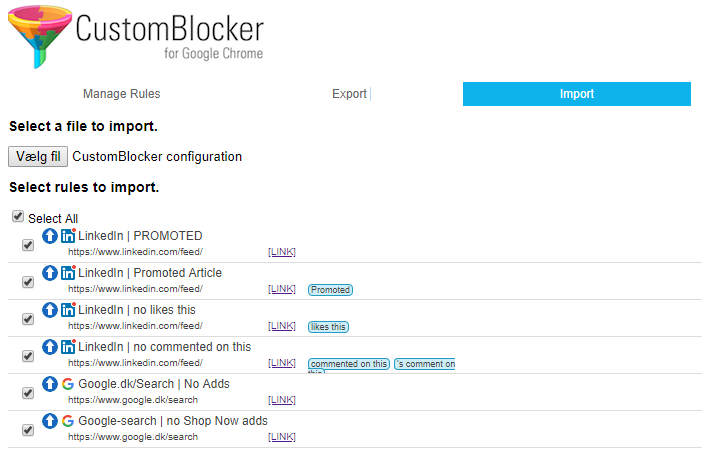Click the LinkedIn logo icon of Promoted Article rule
Screen dimensions: 702x452
[x=68, y=273]
